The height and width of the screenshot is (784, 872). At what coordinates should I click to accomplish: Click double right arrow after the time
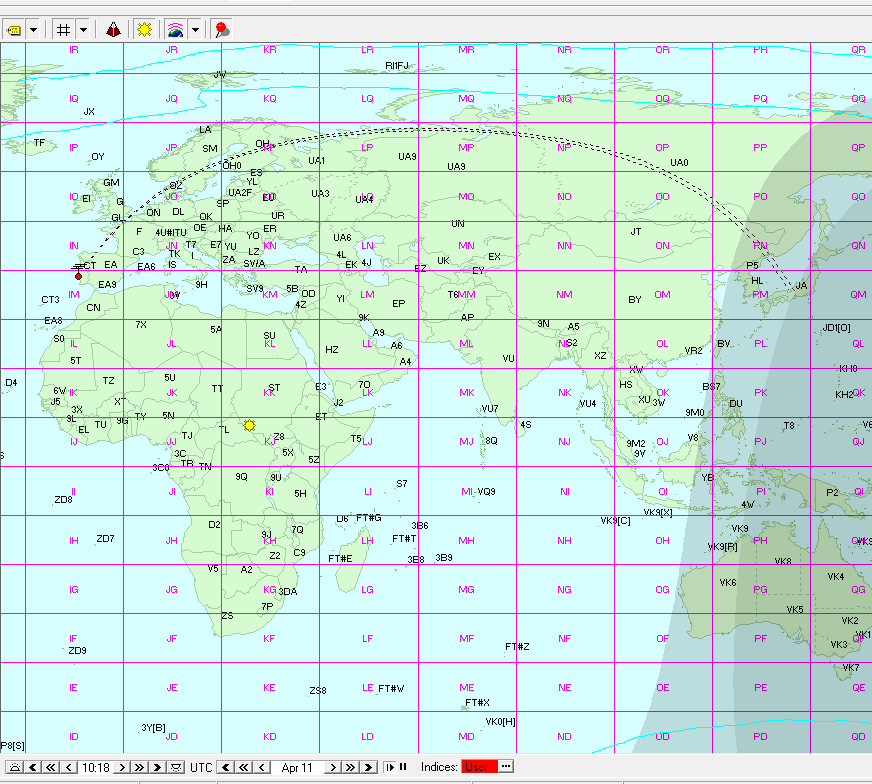(140, 767)
